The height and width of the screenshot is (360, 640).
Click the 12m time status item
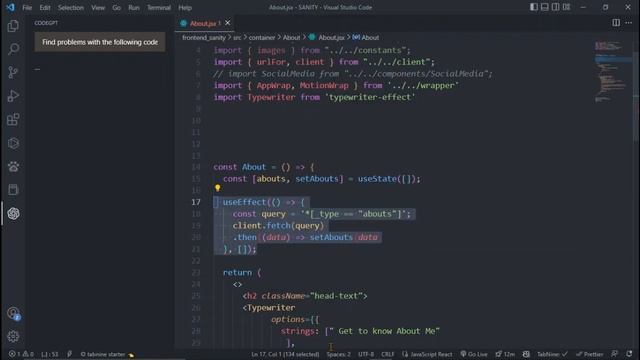[505, 354]
